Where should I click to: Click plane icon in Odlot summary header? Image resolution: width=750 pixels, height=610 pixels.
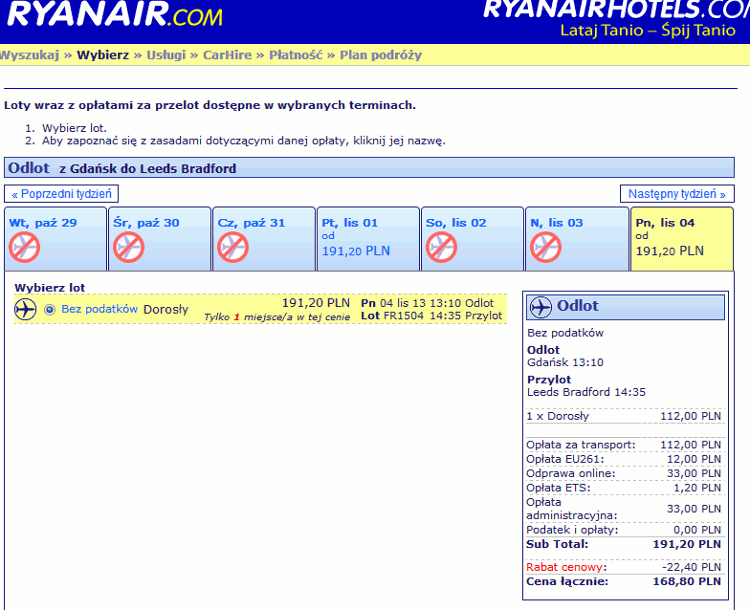(x=540, y=307)
